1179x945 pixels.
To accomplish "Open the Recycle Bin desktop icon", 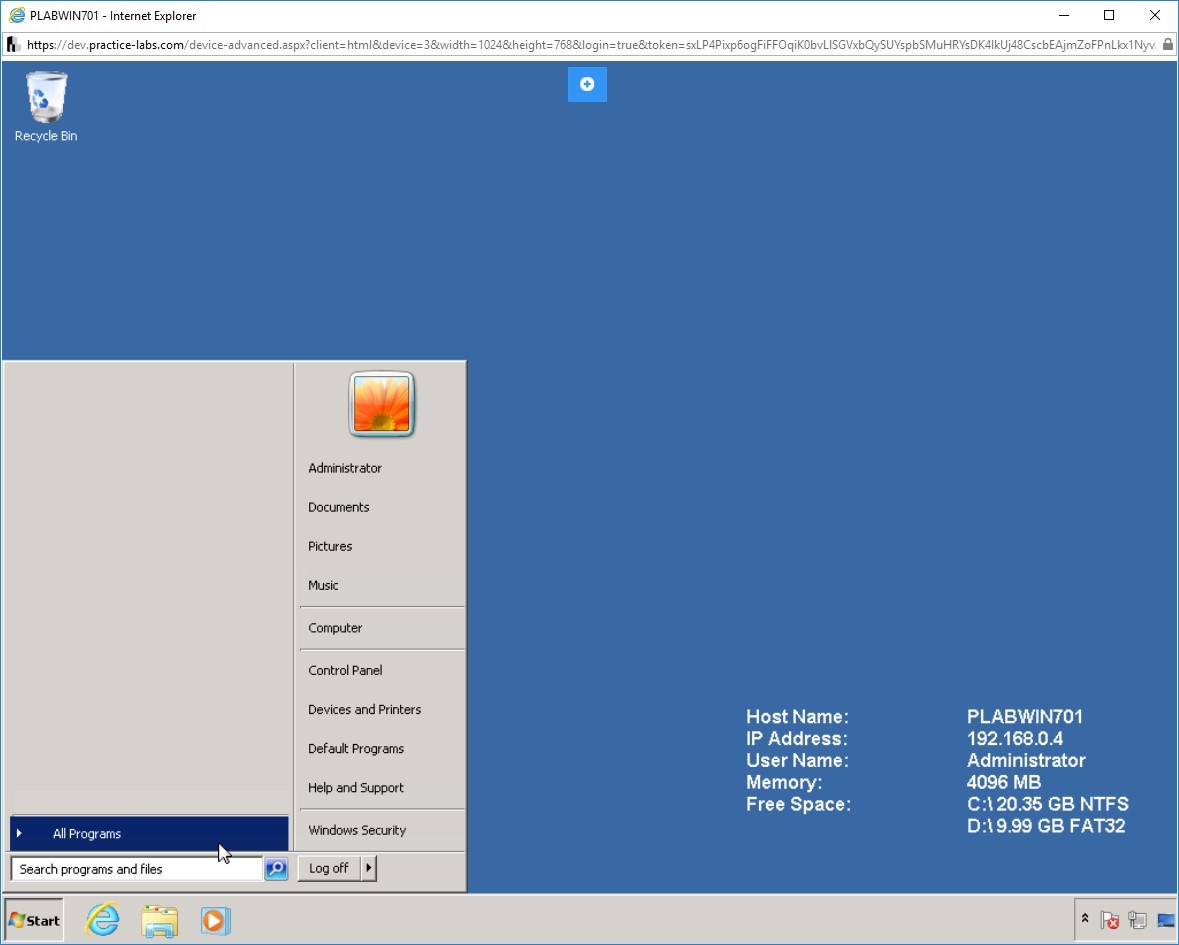I will tap(46, 106).
